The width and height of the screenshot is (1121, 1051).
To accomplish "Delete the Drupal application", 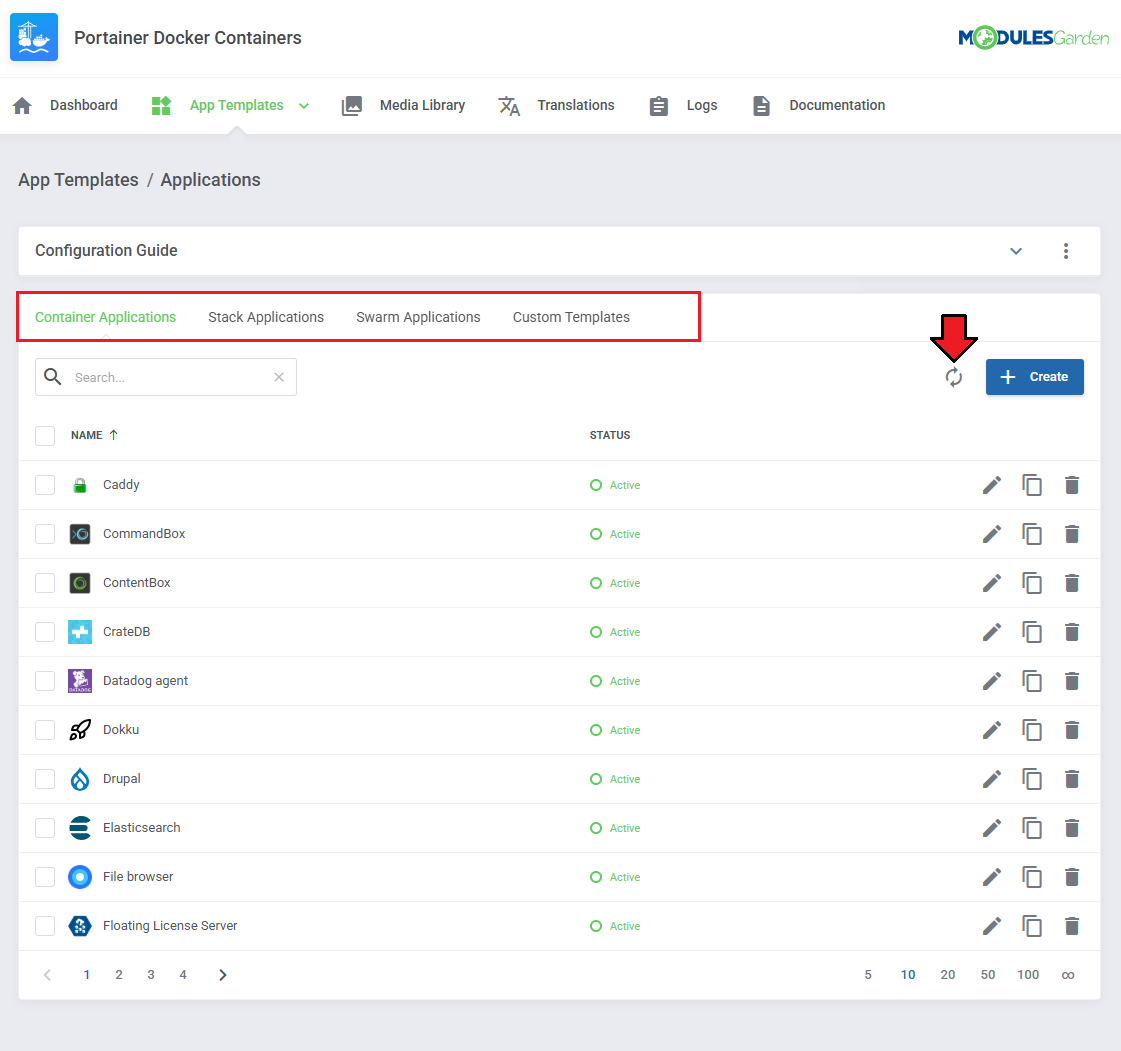I will click(1072, 779).
